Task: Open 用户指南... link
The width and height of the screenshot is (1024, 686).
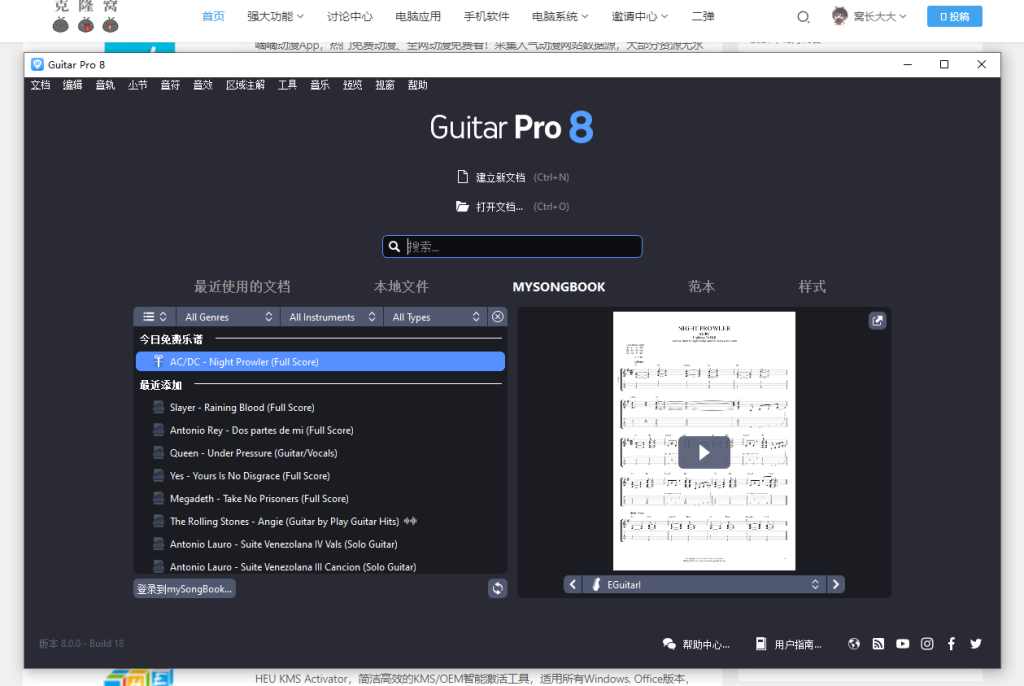Action: coord(789,644)
